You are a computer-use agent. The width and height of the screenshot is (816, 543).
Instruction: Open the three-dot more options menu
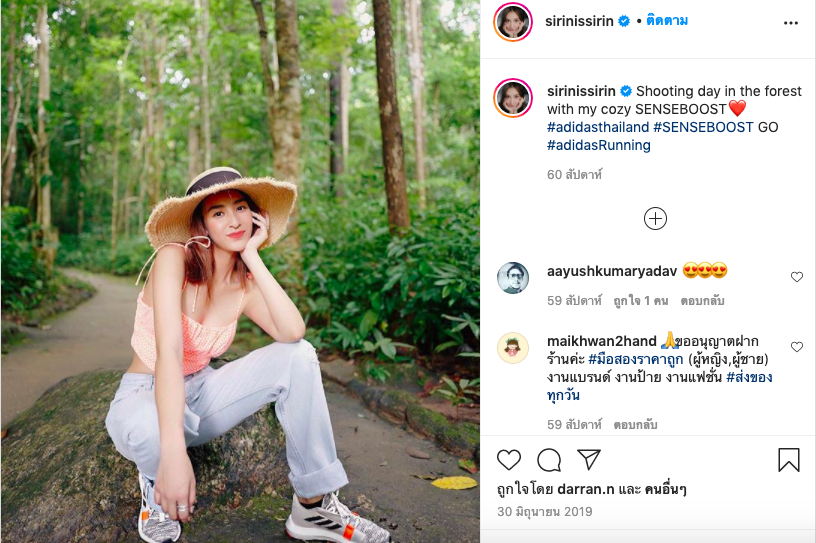click(x=791, y=22)
